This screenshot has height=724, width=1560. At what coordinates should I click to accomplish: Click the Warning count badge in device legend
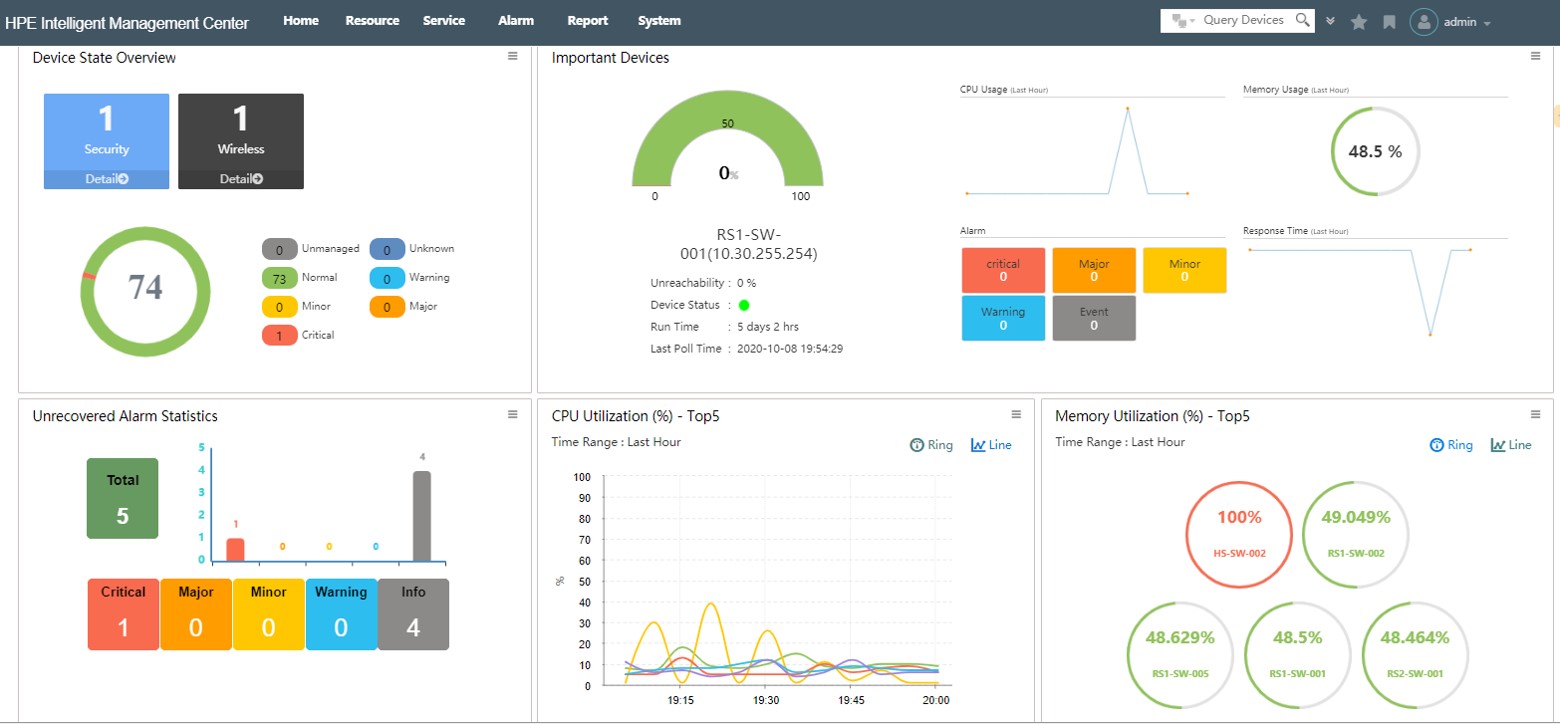click(x=387, y=278)
